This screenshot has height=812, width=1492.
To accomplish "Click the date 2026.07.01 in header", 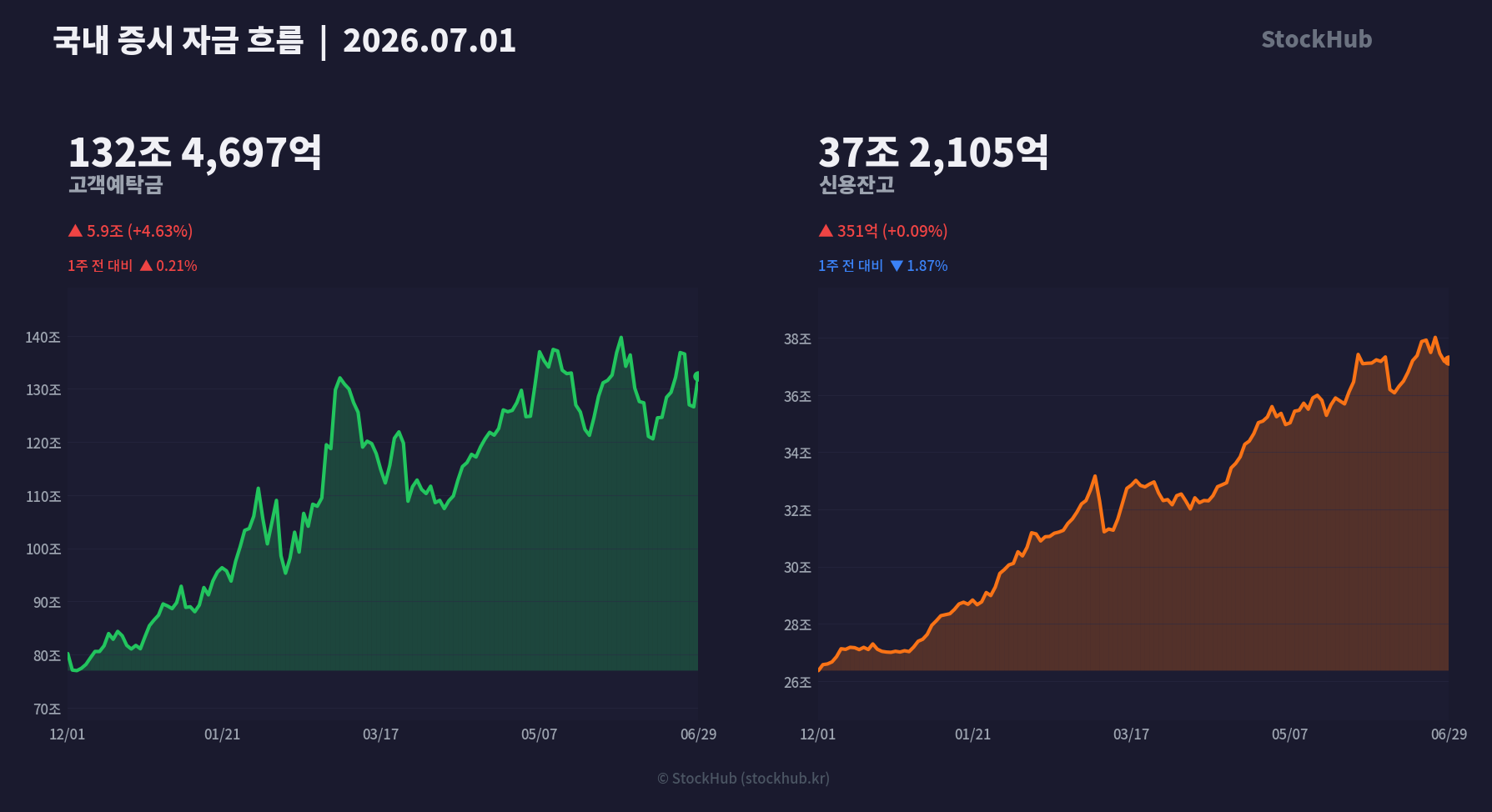I will (x=430, y=40).
